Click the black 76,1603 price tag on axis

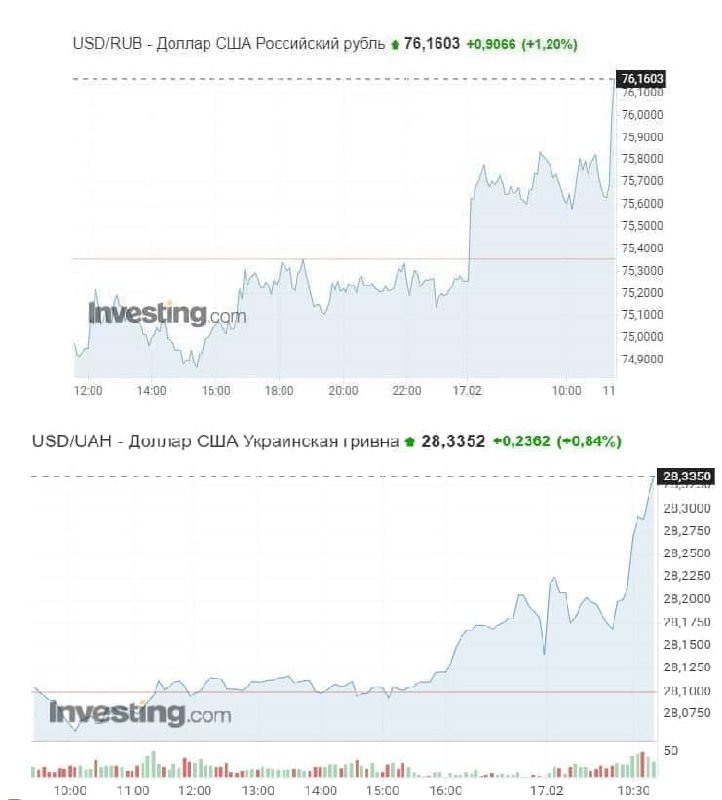[643, 78]
